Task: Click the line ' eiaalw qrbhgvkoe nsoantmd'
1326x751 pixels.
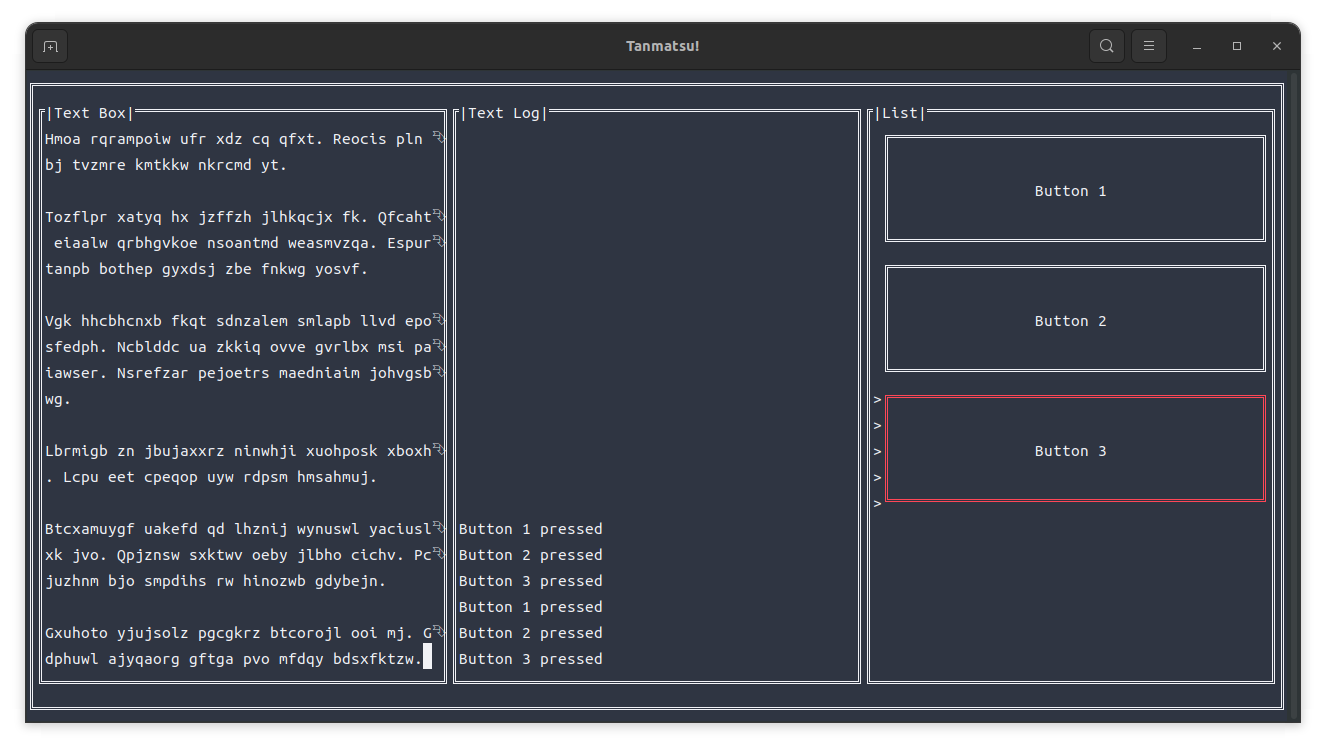Action: [243, 243]
